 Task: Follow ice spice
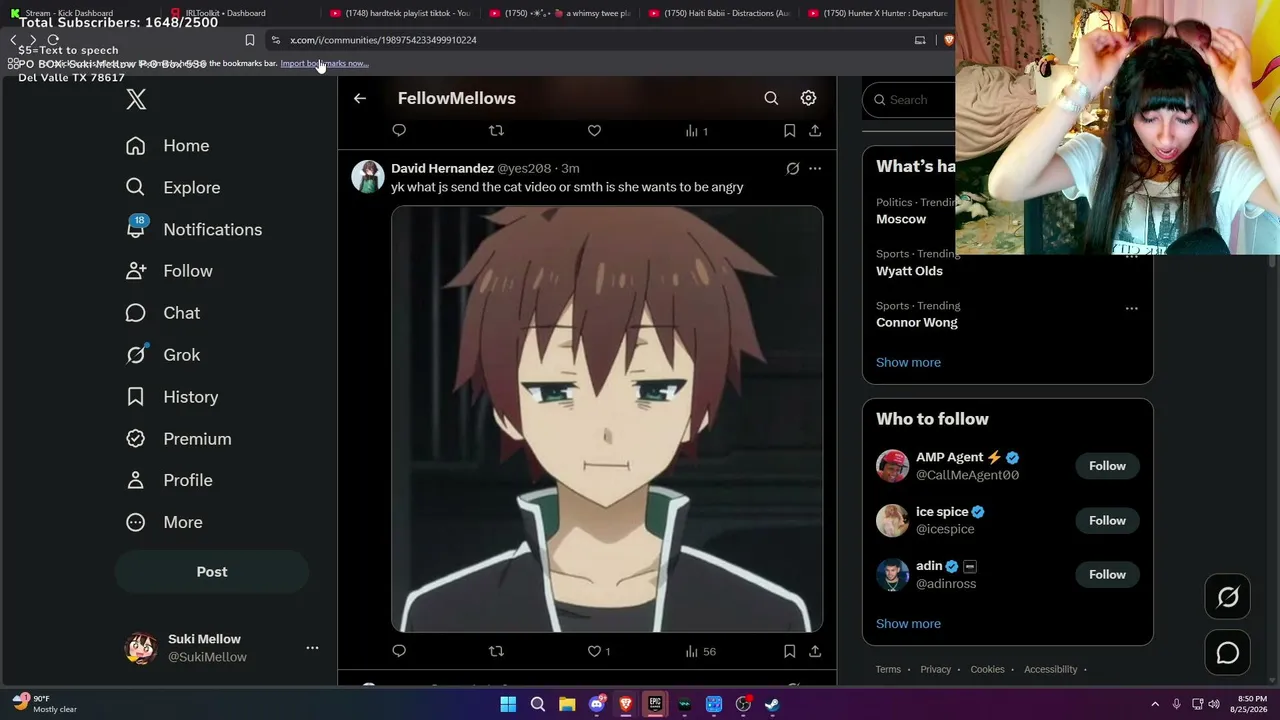coord(1107,520)
